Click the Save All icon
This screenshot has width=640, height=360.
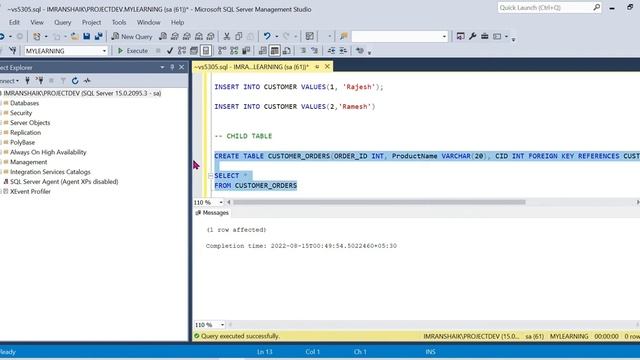[x=98, y=36]
